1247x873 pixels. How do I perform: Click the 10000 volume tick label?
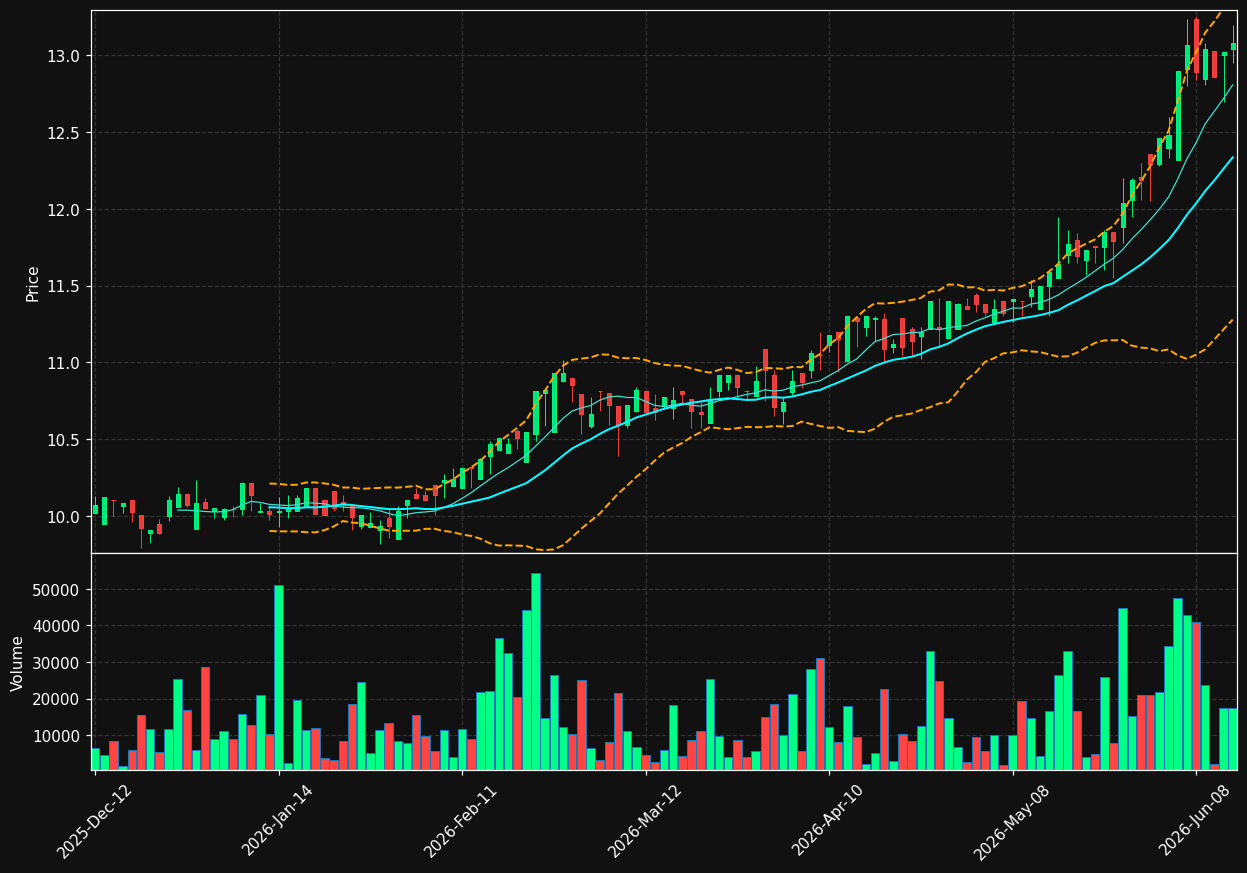pos(57,736)
